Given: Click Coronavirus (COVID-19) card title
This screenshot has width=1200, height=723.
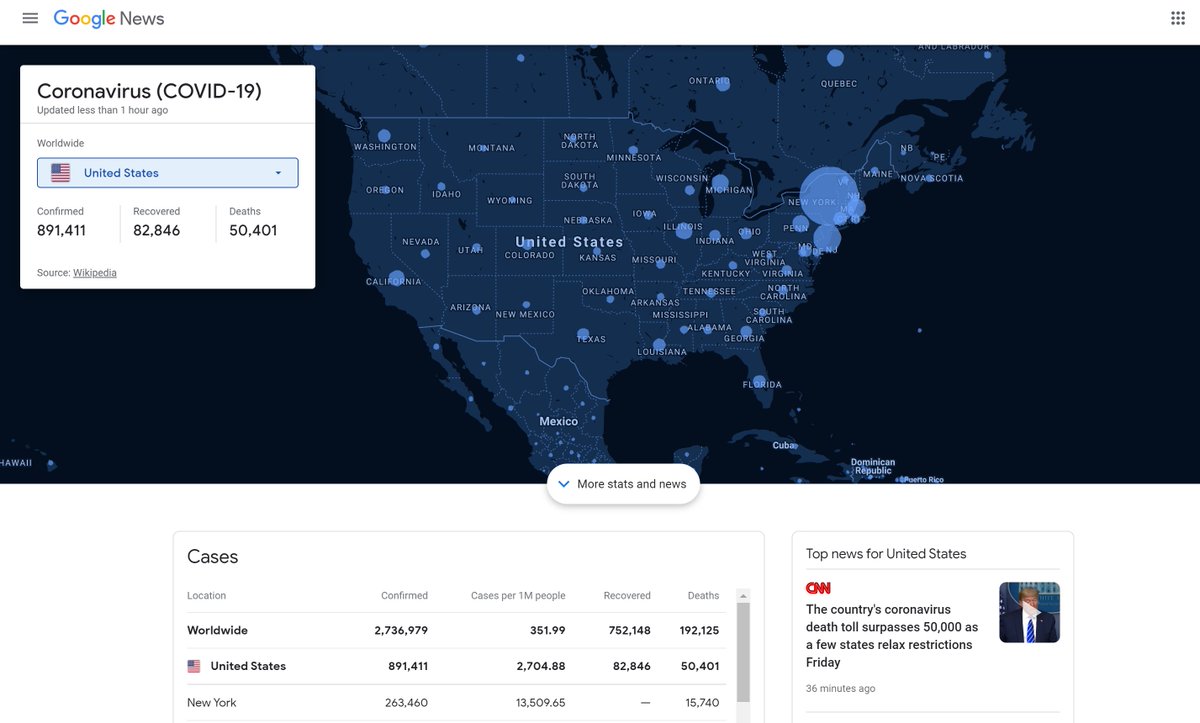Looking at the screenshot, I should (x=149, y=91).
